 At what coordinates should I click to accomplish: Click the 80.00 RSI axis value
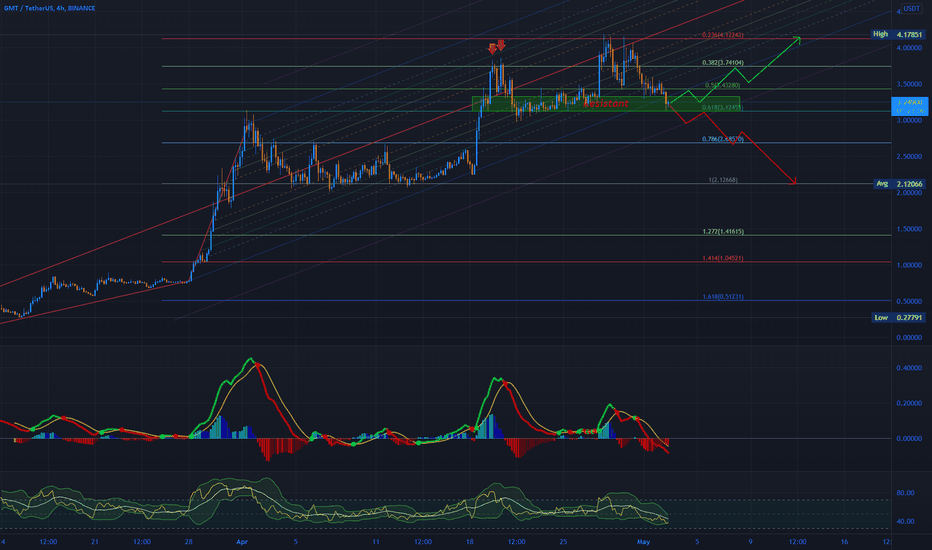coord(905,493)
